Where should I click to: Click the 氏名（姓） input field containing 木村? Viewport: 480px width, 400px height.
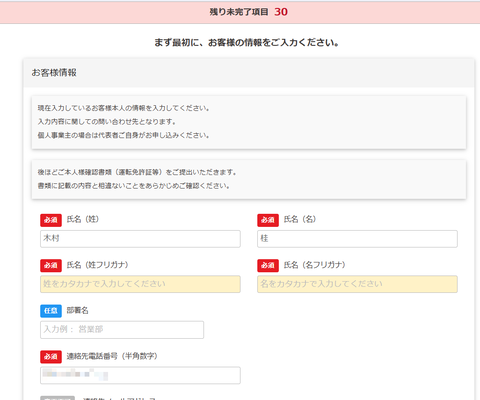(x=140, y=239)
